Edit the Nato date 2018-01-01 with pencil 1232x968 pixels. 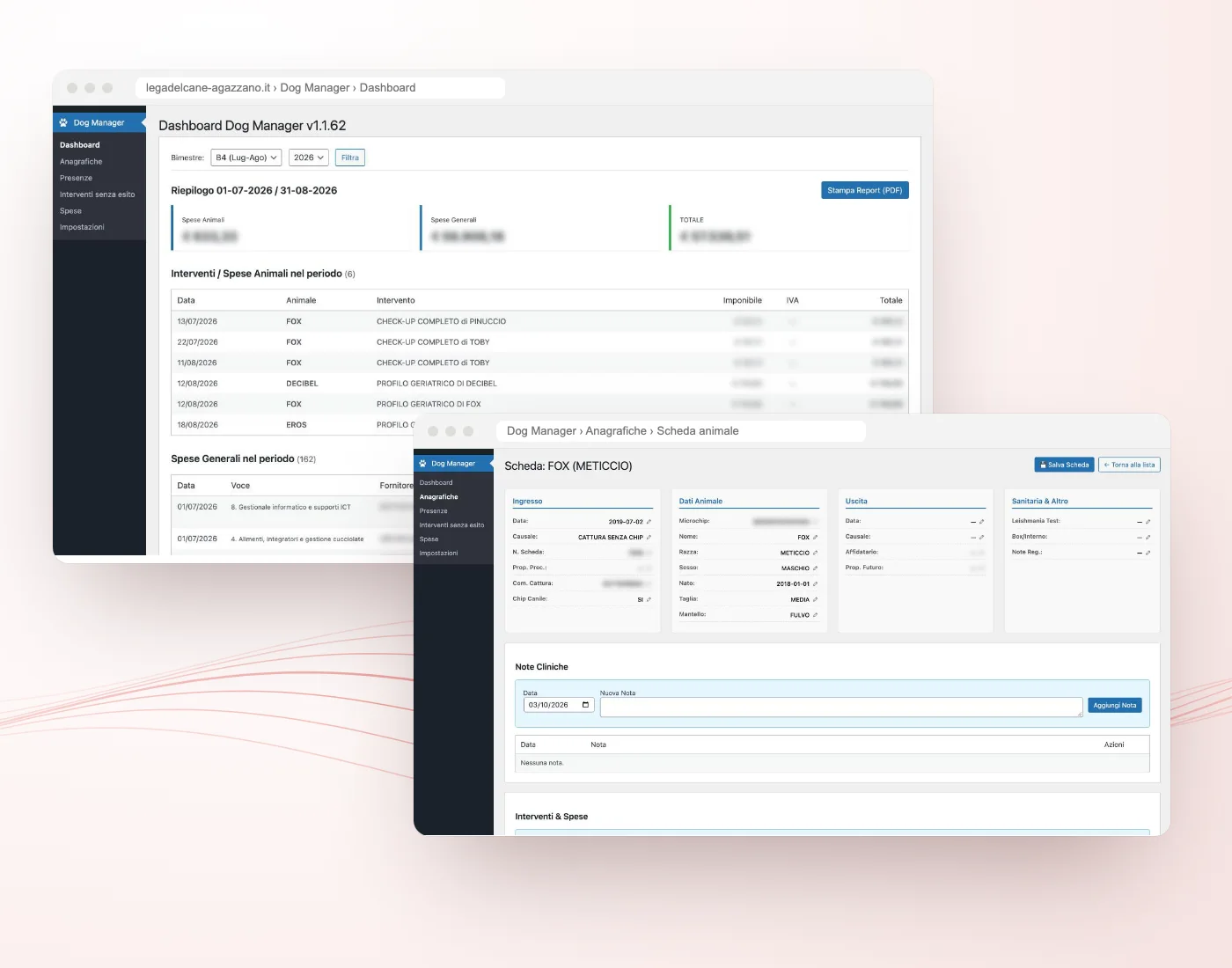tap(815, 583)
